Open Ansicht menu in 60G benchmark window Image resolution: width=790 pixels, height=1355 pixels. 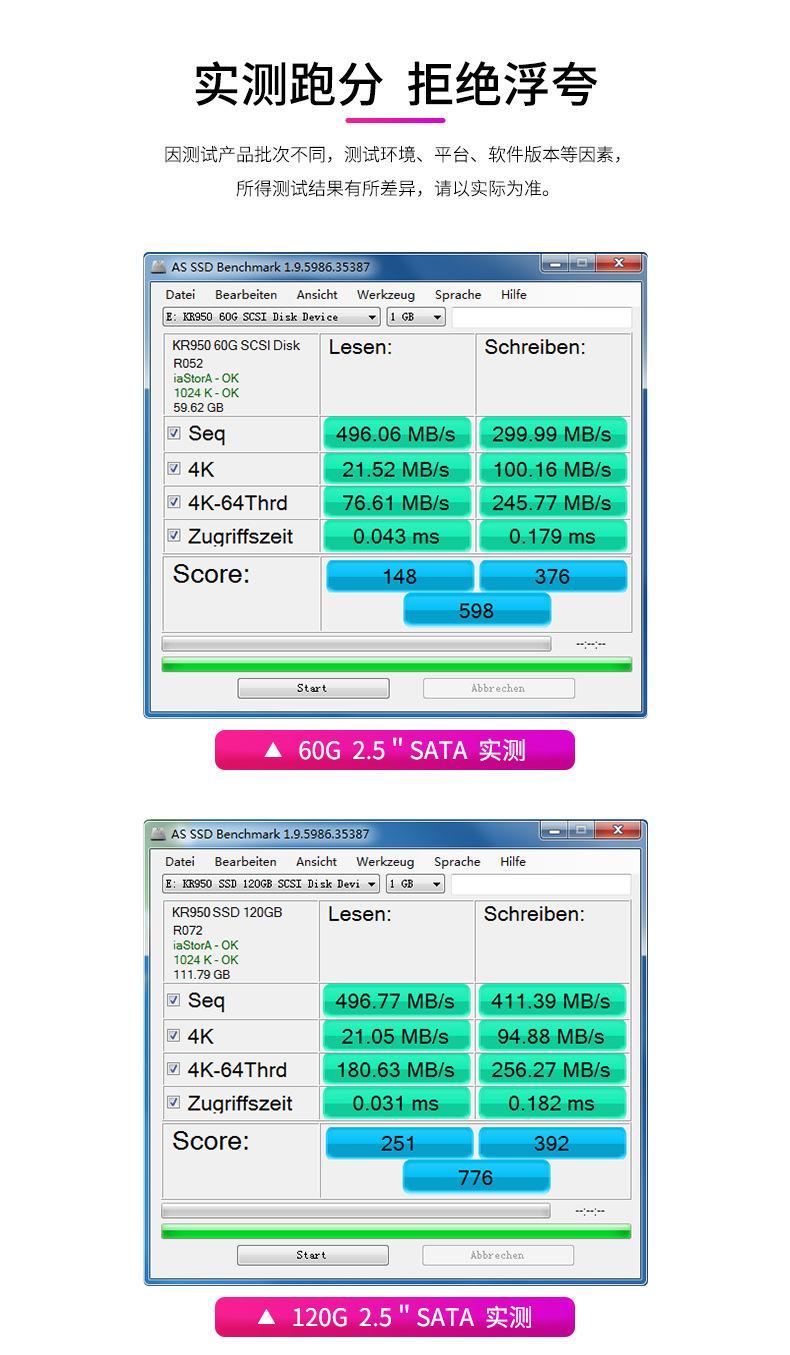click(317, 295)
